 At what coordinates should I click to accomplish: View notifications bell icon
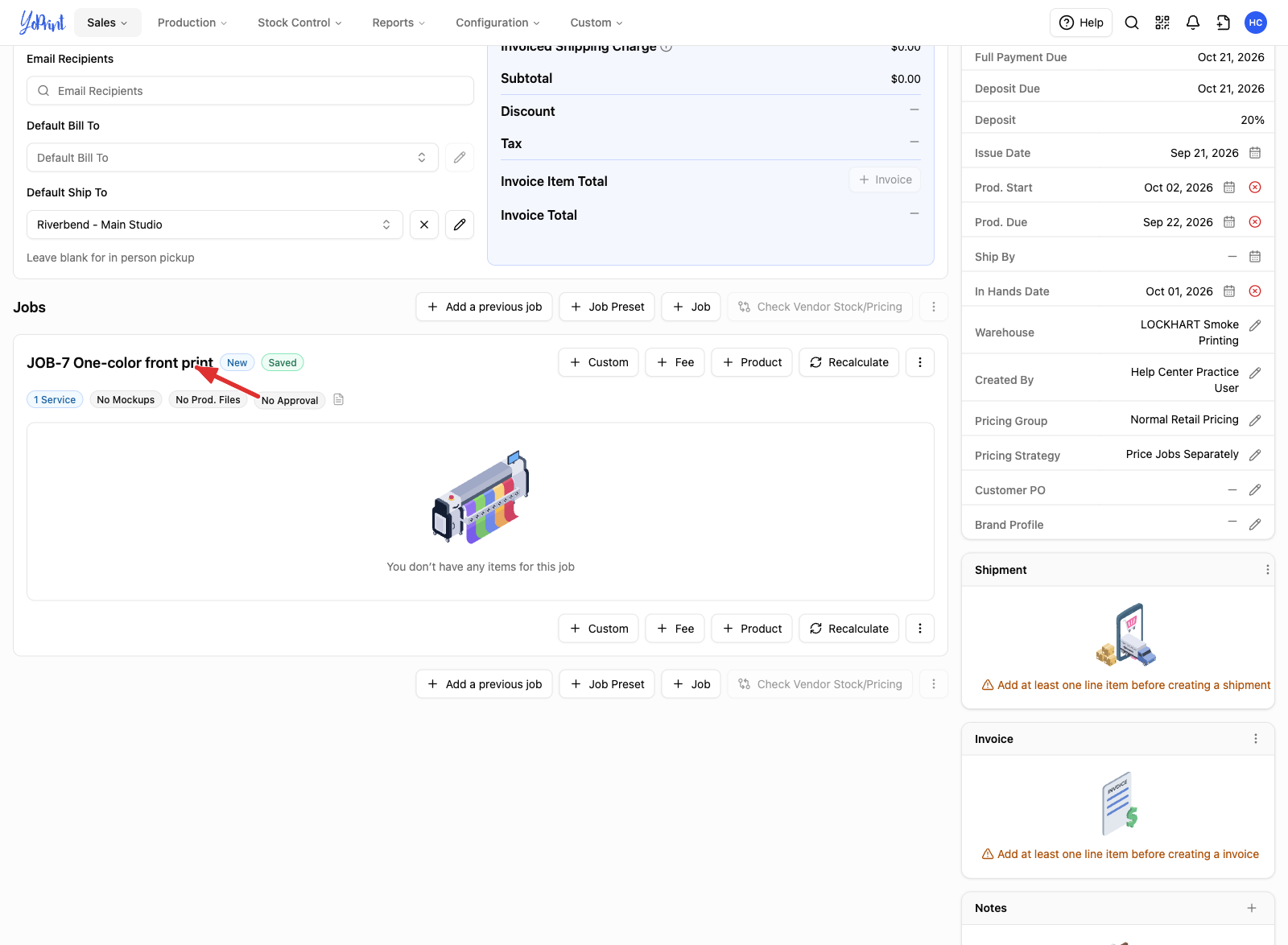1193,23
